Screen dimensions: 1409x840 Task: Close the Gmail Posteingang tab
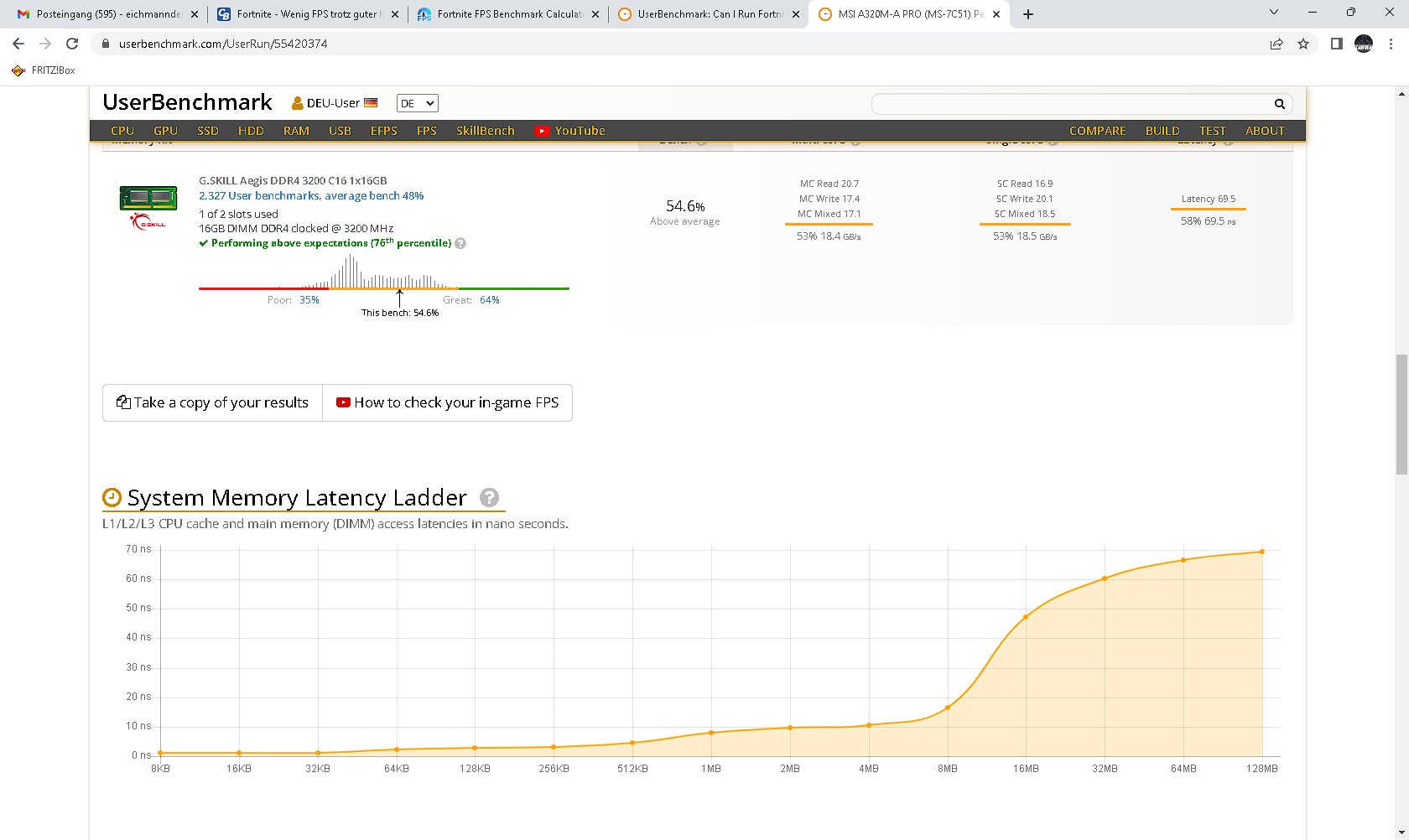(195, 14)
